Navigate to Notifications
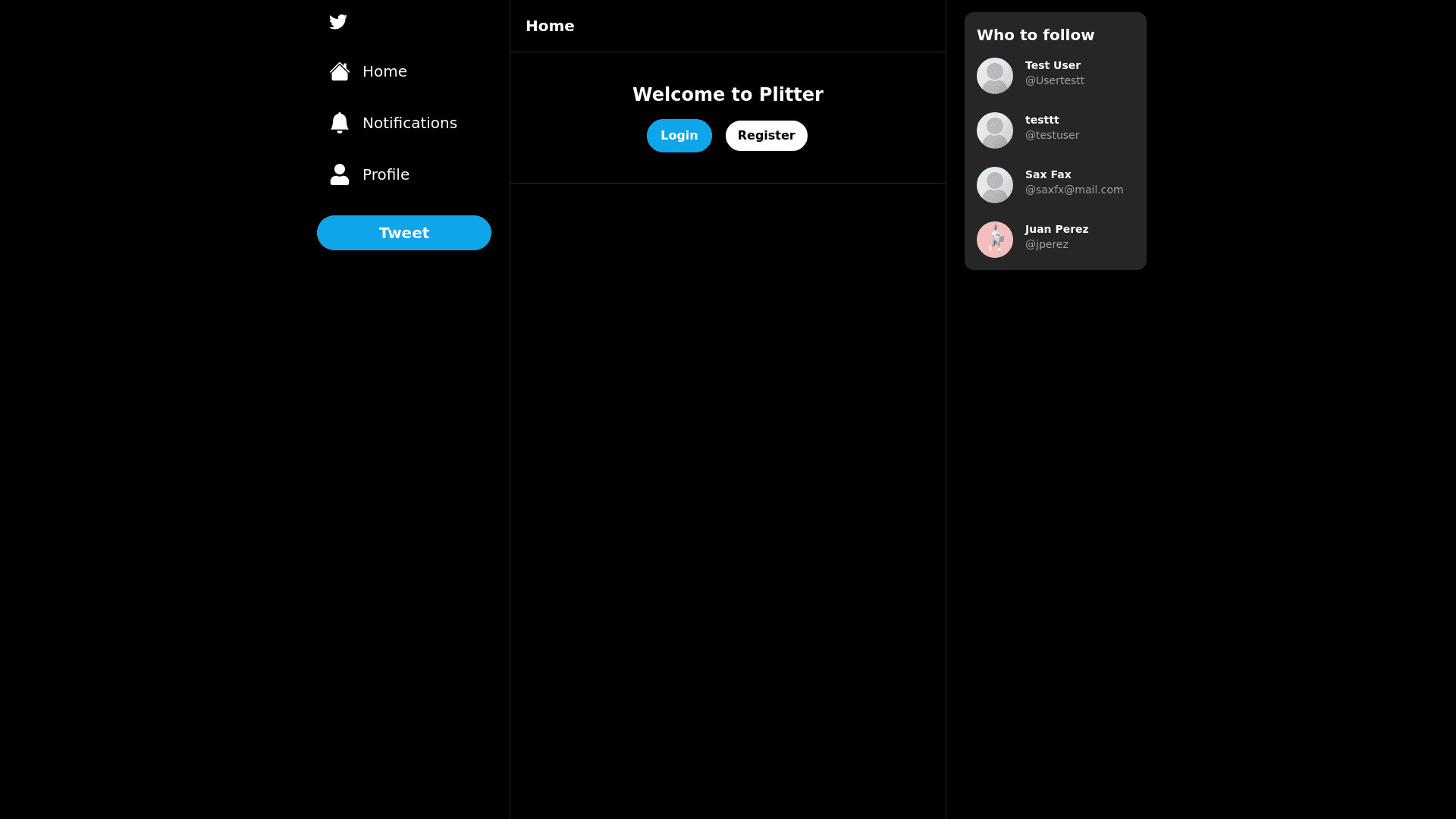Image resolution: width=1456 pixels, height=819 pixels. (x=404, y=123)
